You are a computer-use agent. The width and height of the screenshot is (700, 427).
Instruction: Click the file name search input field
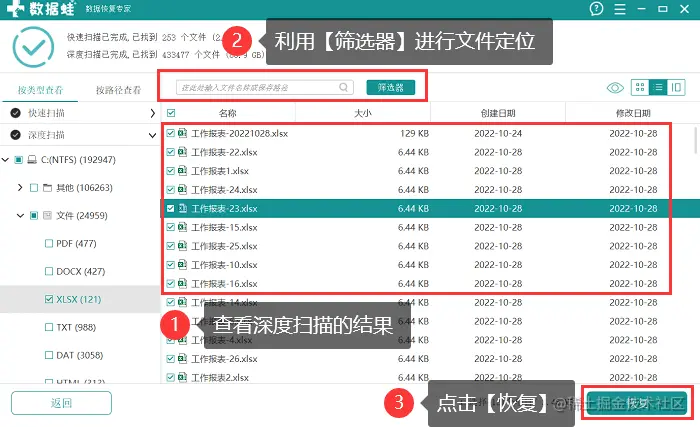tap(265, 87)
